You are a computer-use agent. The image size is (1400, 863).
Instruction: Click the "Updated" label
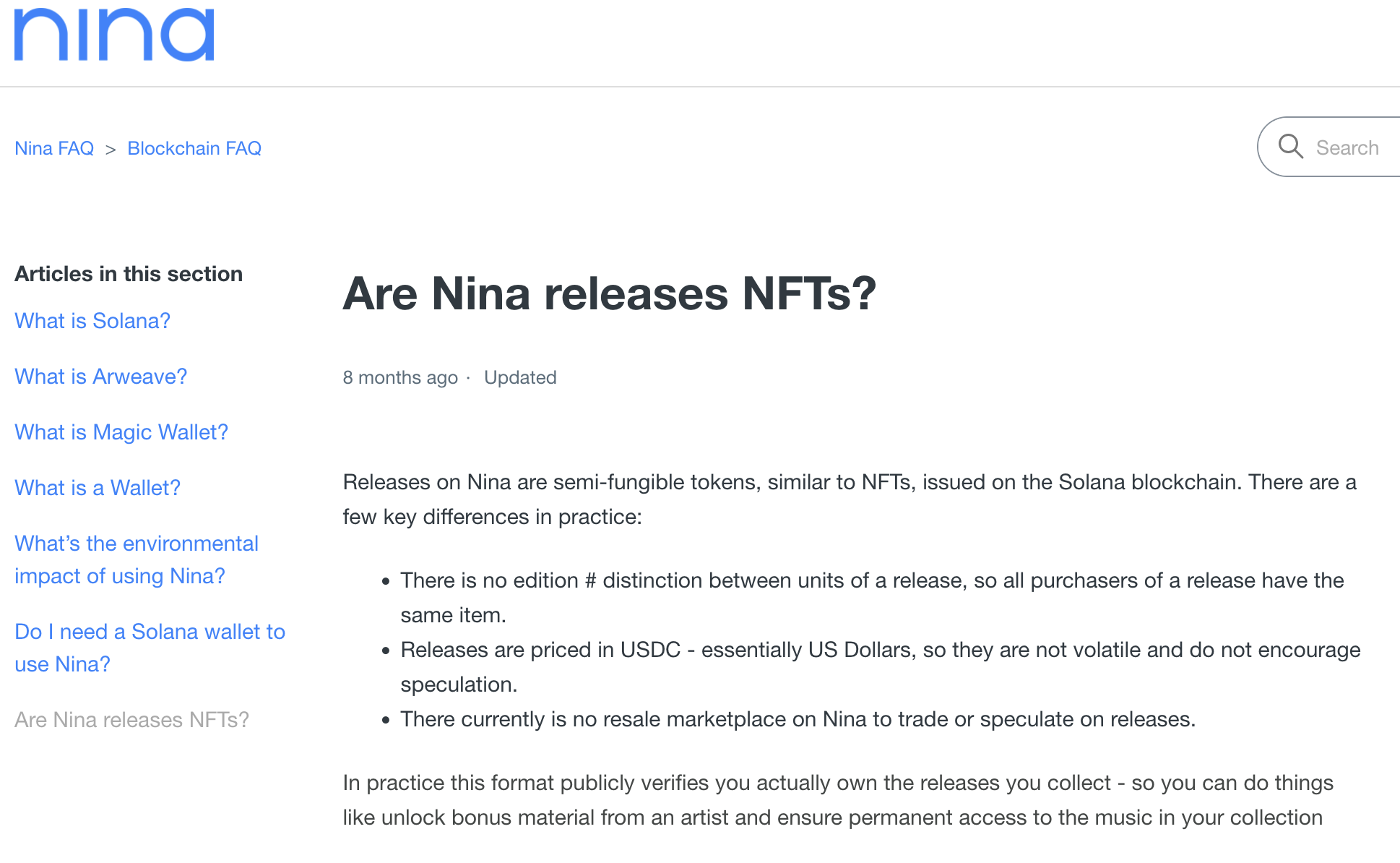[x=520, y=378]
